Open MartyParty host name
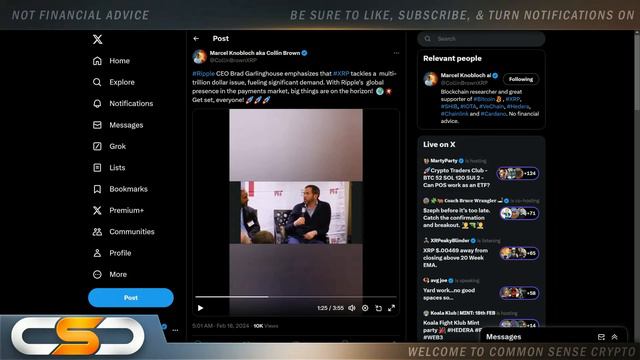 [x=444, y=161]
